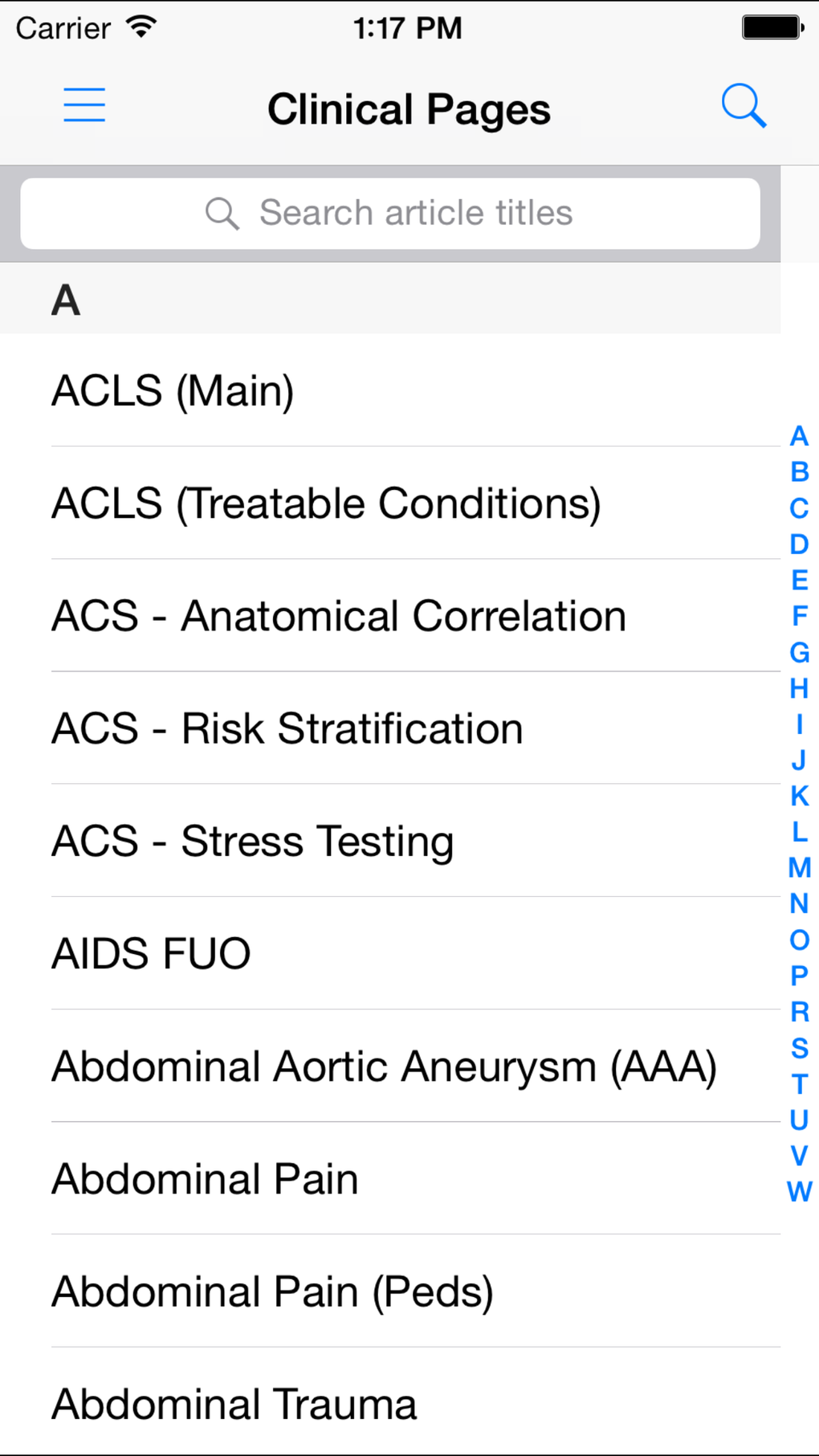Select ACS - Anatomical Correlation entry
The height and width of the screenshot is (1456, 819).
[x=339, y=616]
